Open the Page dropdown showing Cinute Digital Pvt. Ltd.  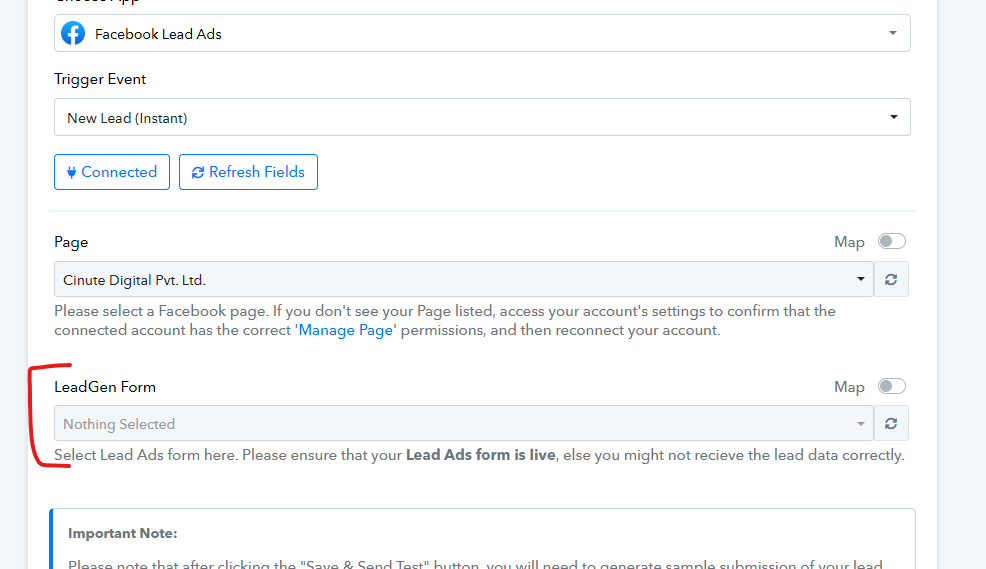(464, 279)
